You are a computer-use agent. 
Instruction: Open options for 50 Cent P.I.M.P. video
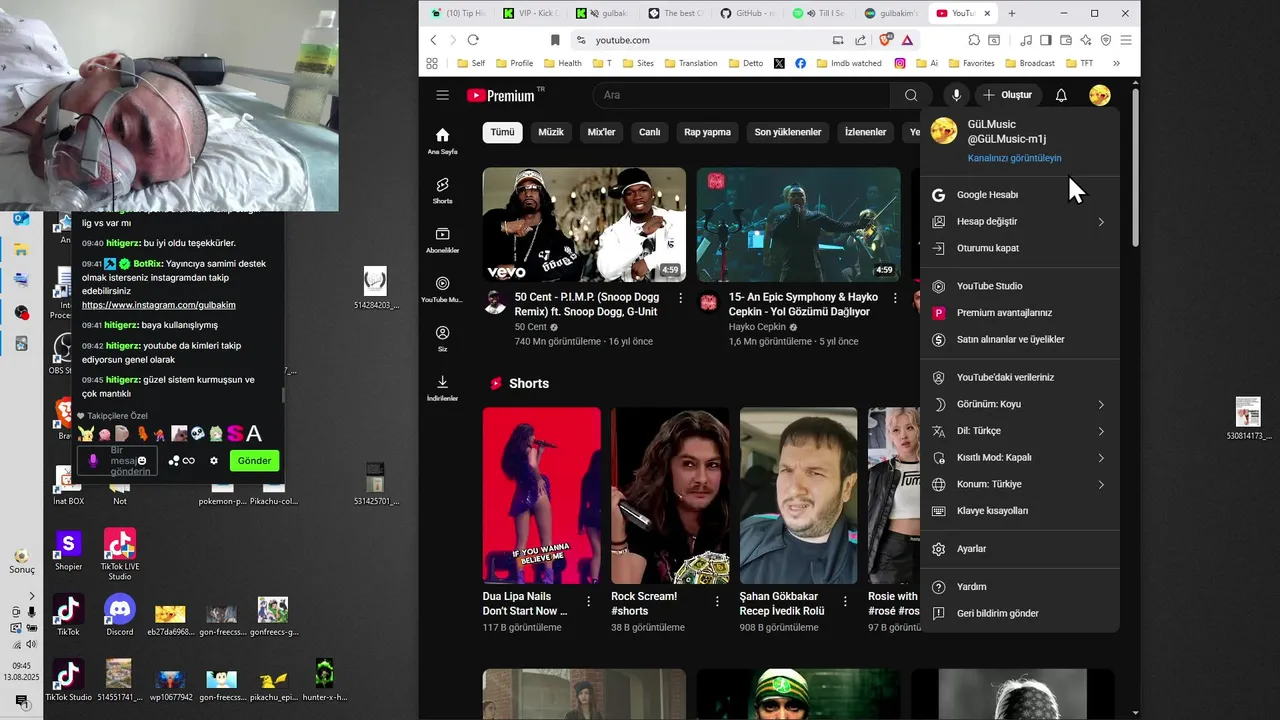coord(681,298)
